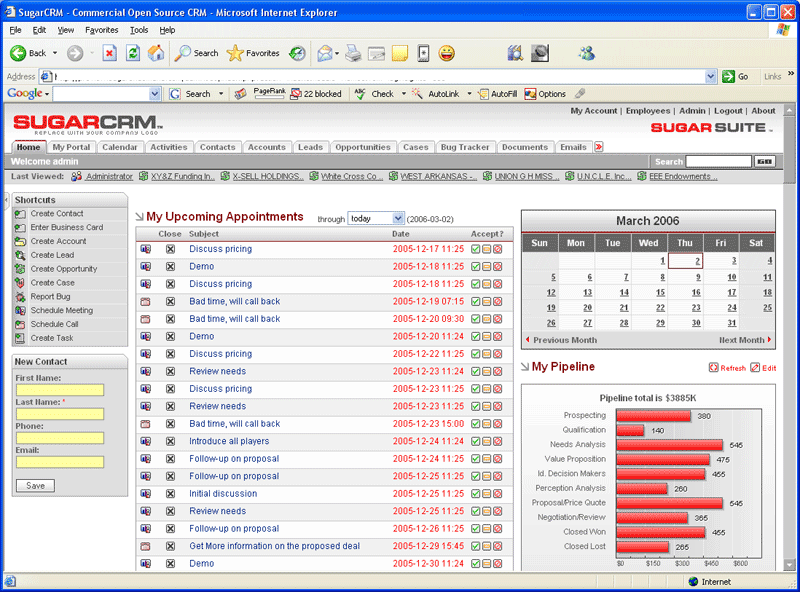Open Google toolbar Options
Image resolution: width=800 pixels, height=592 pixels.
(x=545, y=94)
